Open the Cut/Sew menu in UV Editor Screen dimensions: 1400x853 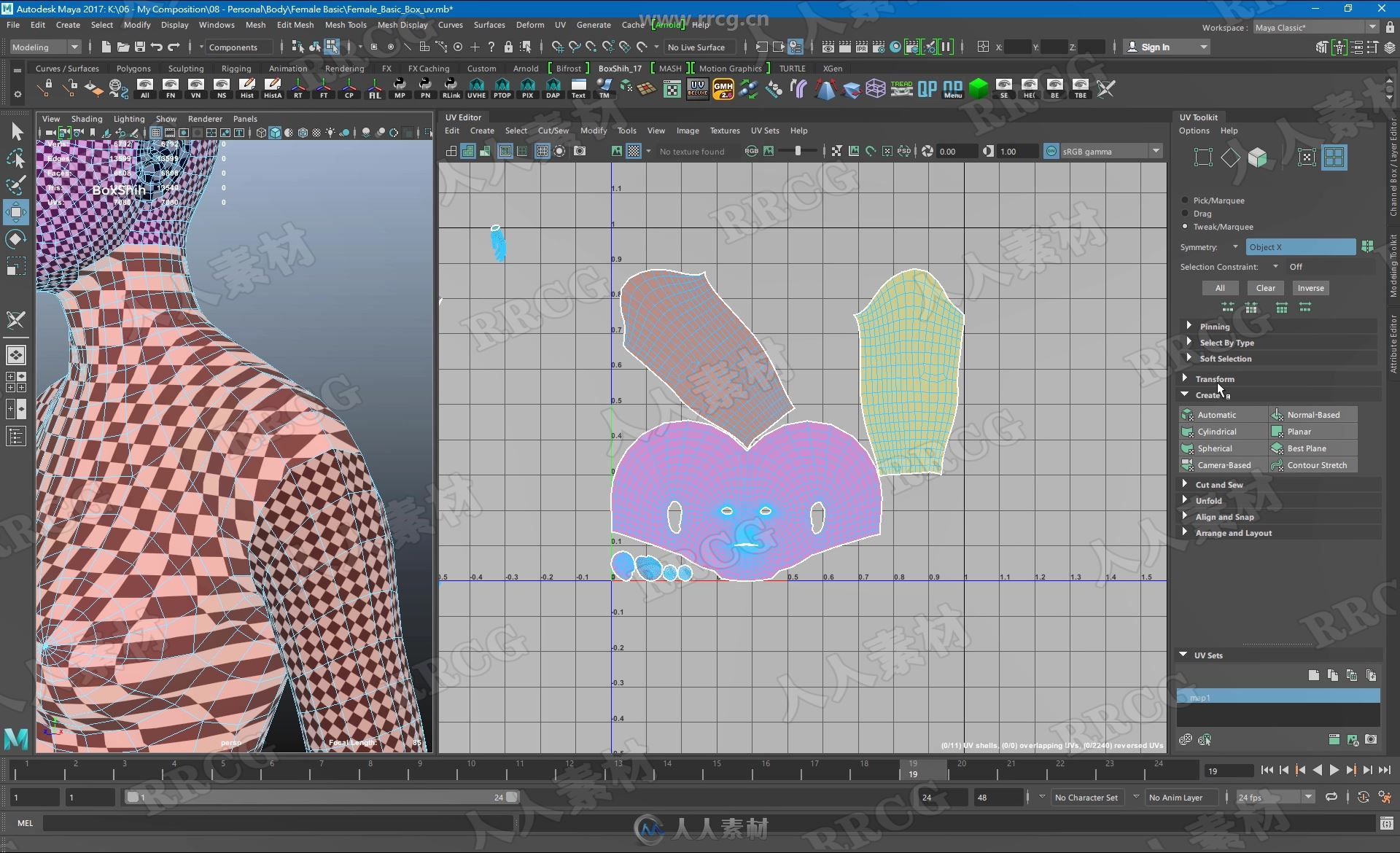coord(553,131)
